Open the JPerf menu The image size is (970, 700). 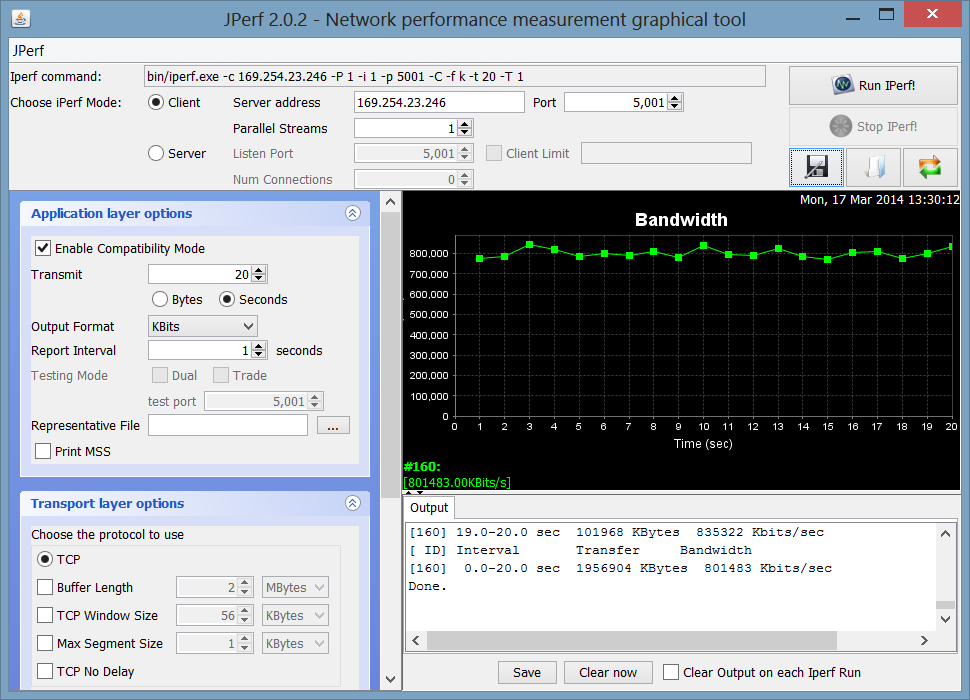point(28,51)
